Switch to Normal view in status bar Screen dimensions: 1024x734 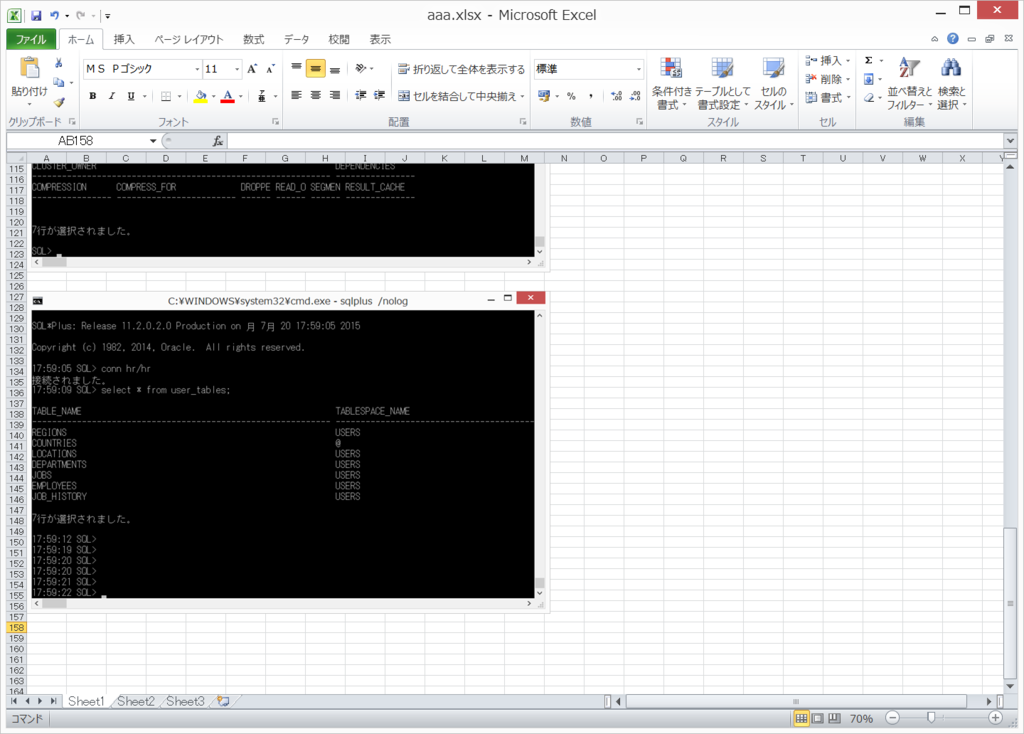click(801, 718)
